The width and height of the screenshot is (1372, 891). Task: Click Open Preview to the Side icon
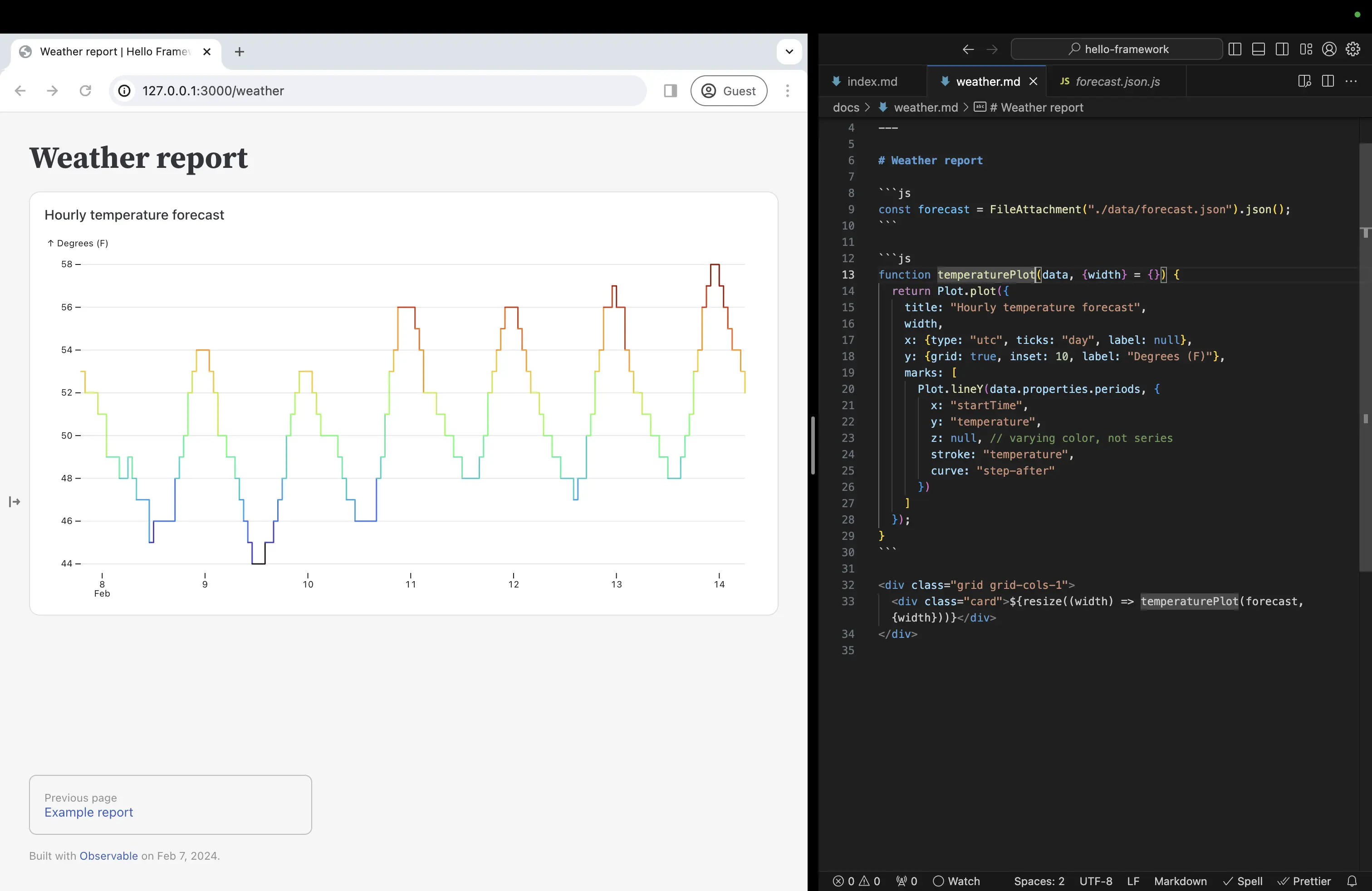[1304, 81]
